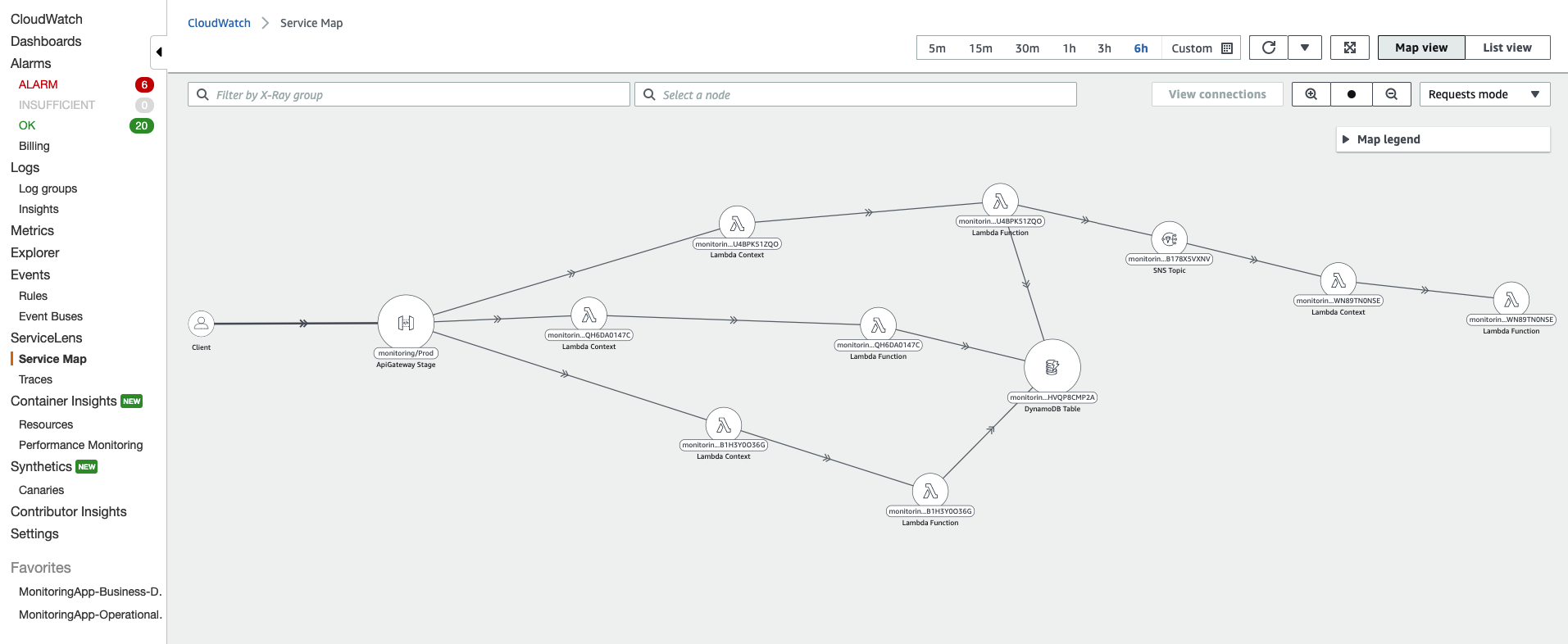Open Canaries under Synthetics
This screenshot has height=644, width=1568.
[41, 490]
